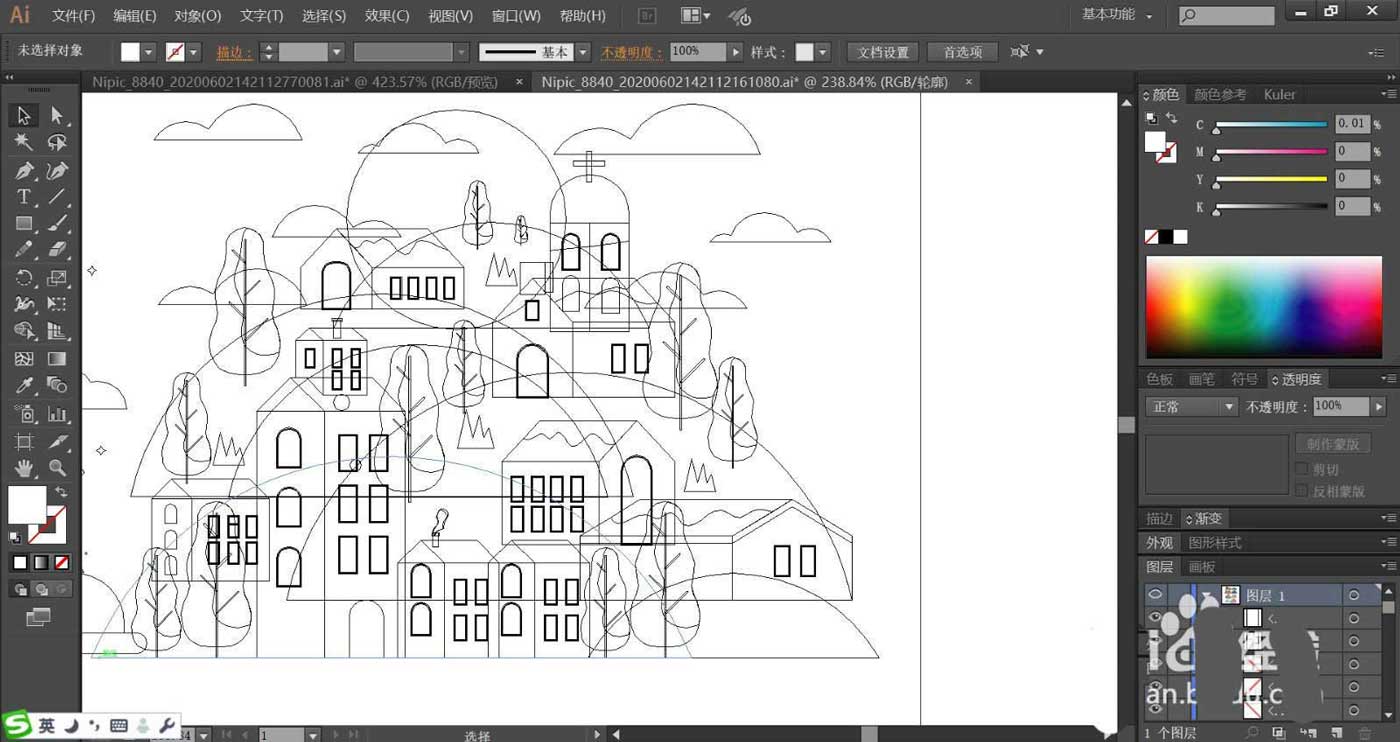Pick the Lasso tool
Image resolution: width=1400 pixels, height=742 pixels.
[57, 143]
